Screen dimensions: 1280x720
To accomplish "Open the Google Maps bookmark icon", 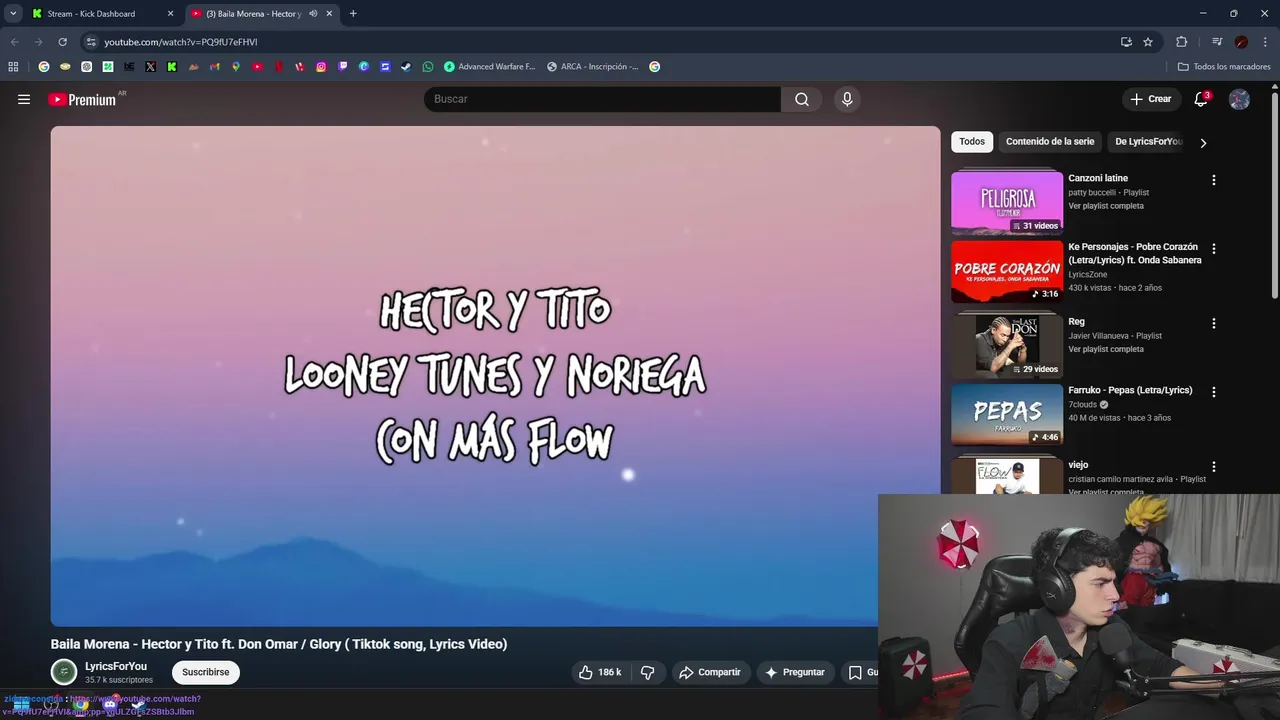I will [236, 67].
